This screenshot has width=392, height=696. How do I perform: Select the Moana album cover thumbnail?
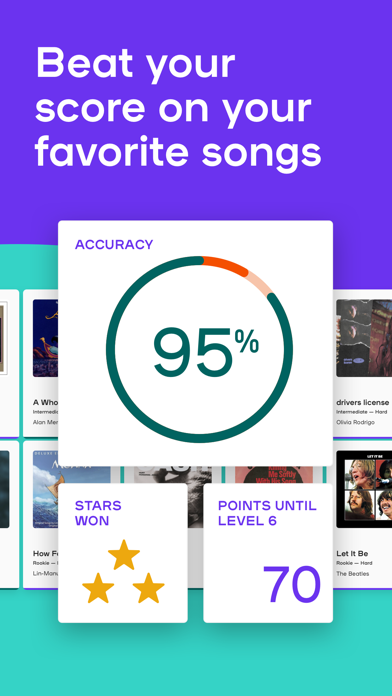tap(71, 475)
